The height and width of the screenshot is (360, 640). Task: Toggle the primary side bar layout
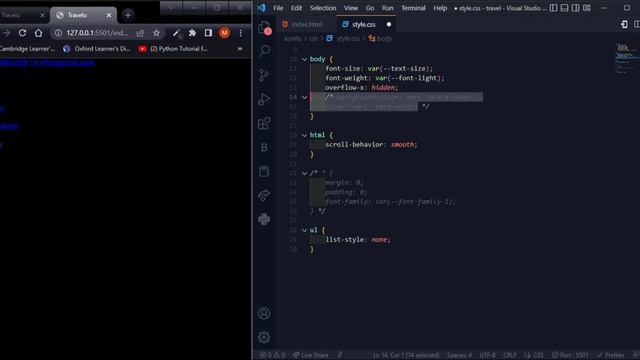553,8
